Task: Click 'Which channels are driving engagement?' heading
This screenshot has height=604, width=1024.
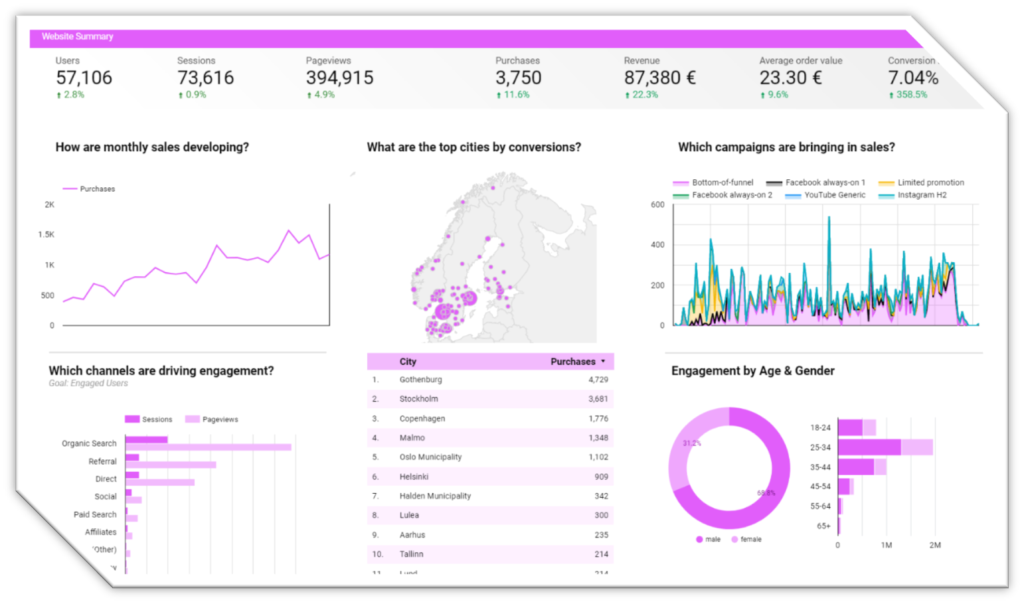Action: (x=161, y=371)
